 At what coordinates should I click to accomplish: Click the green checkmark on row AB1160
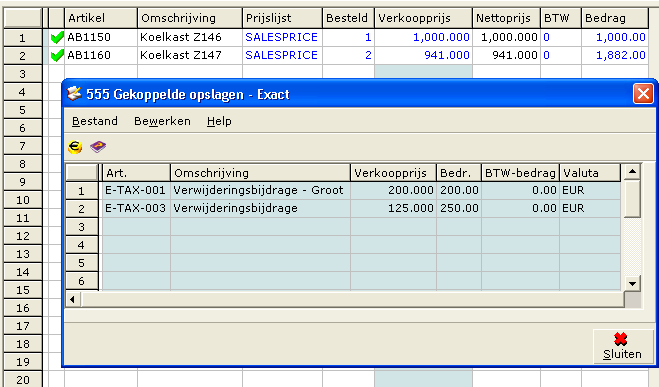point(57,55)
